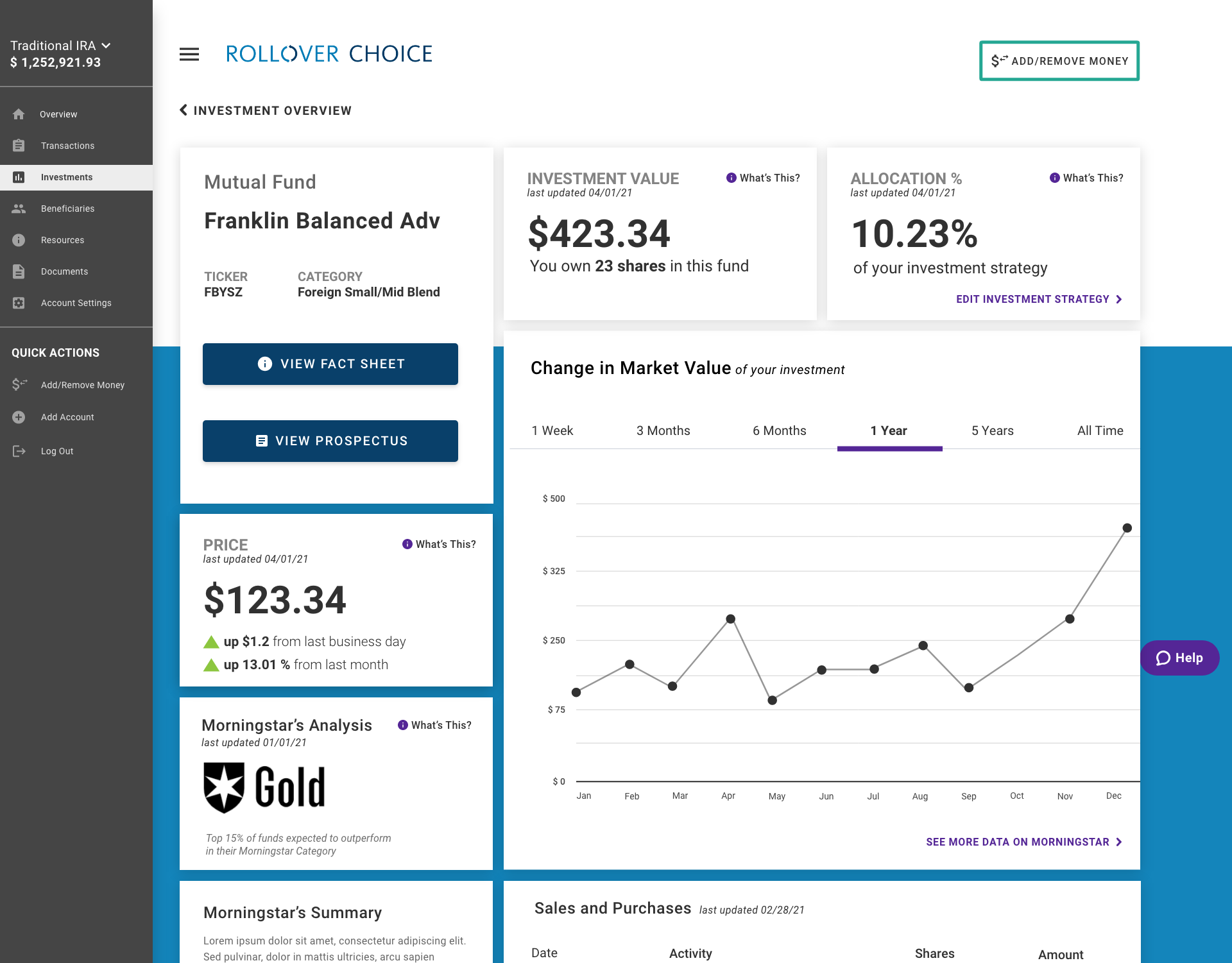Click info icon beside Morningstar's Analysis What's This
Viewport: 1232px width, 963px height.
[402, 725]
